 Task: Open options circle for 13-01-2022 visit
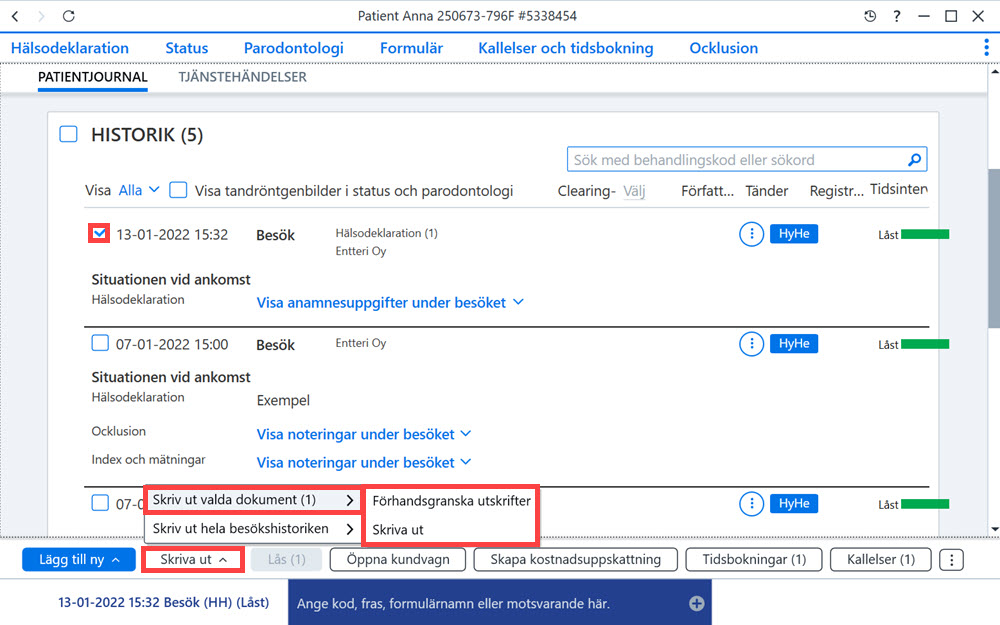click(751, 234)
